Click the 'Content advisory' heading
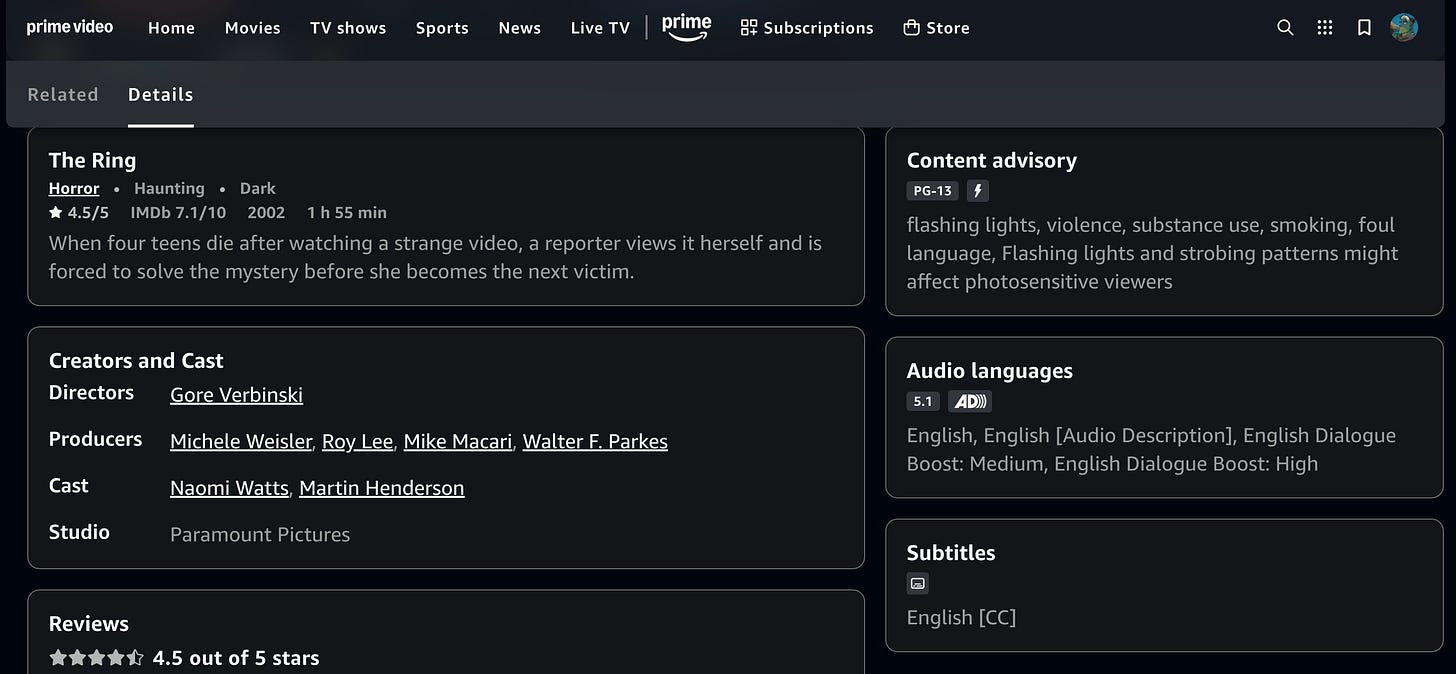Screen dimensions: 1456x674 (x=992, y=160)
